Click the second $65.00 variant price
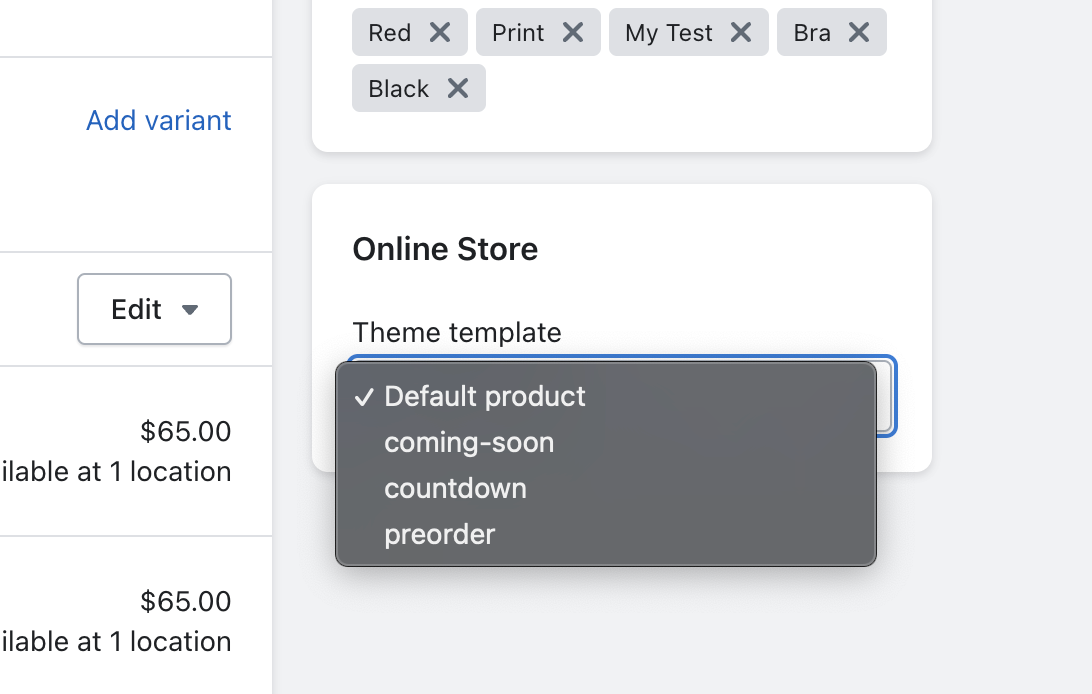Viewport: 1092px width, 694px height. coord(186,601)
